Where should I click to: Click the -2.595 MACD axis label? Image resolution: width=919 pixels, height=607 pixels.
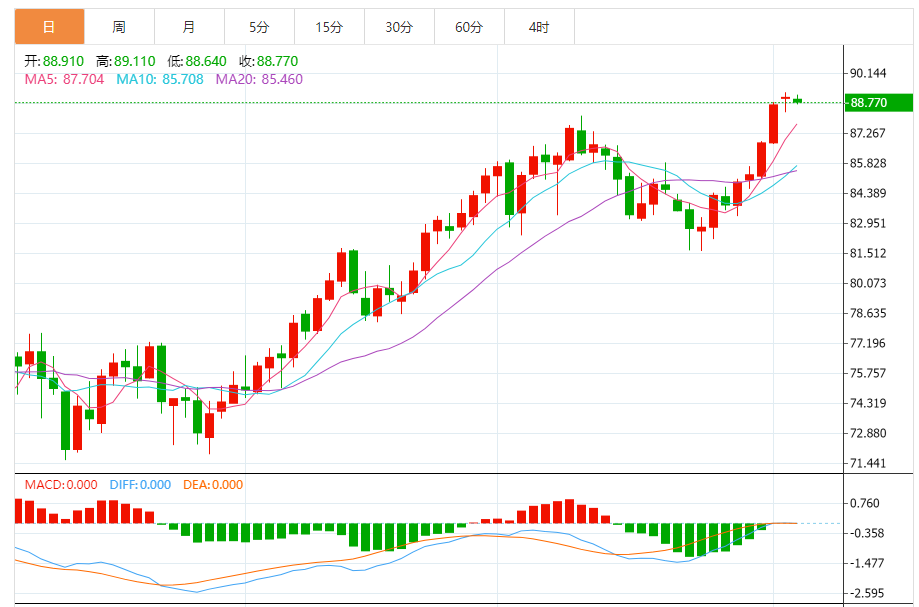coord(867,593)
